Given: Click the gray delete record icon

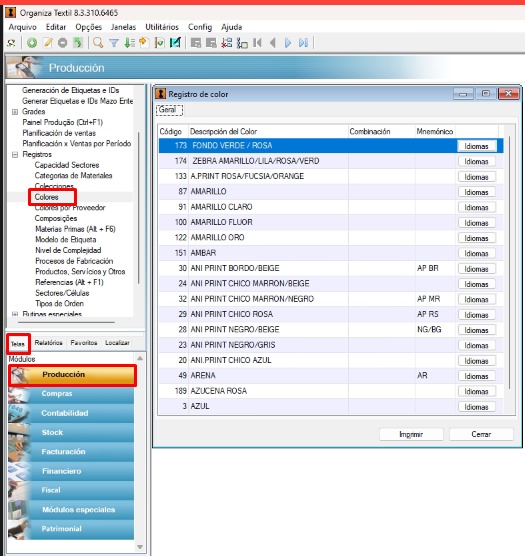Looking at the screenshot, I should click(x=63, y=43).
